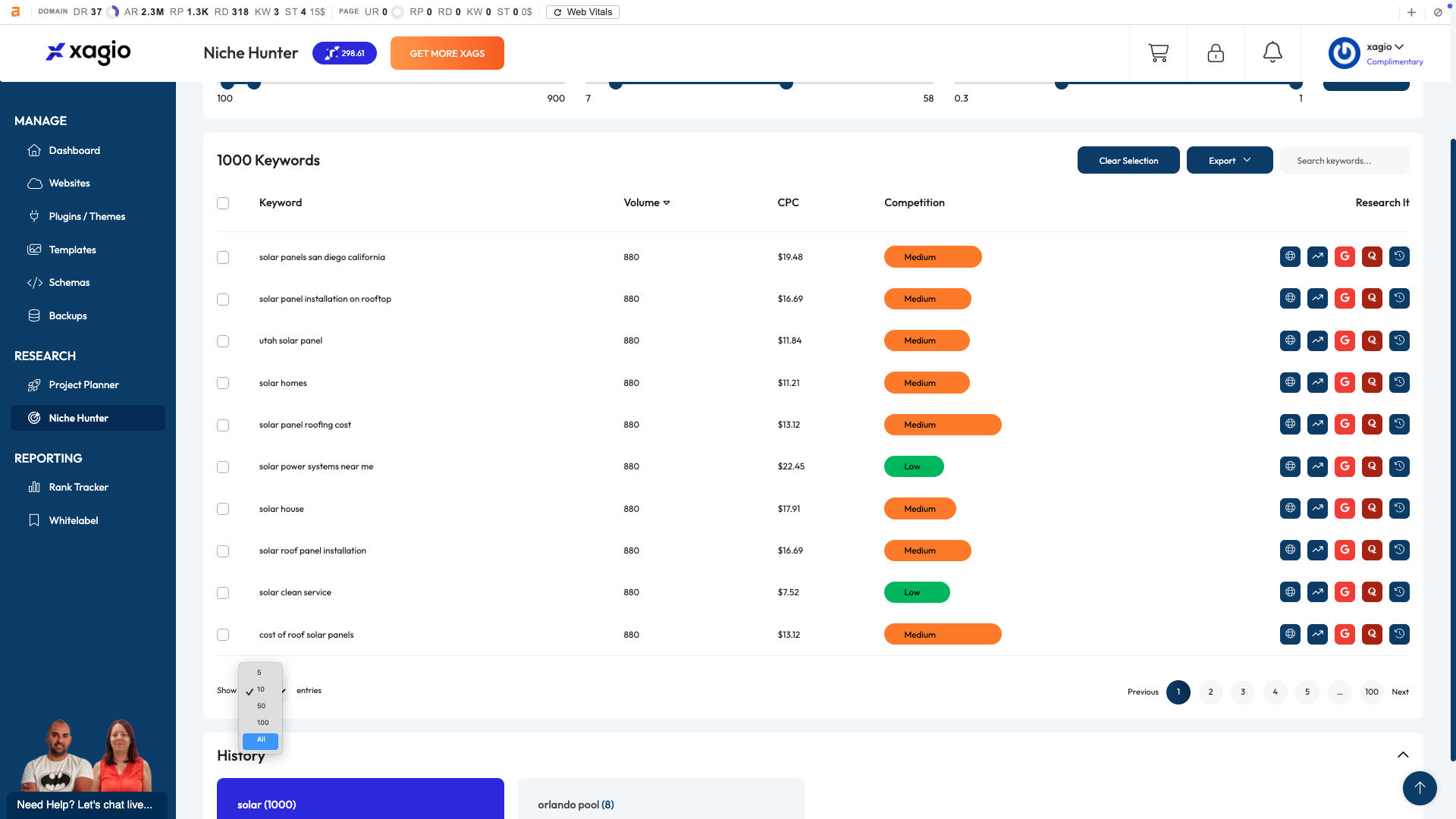The image size is (1456, 819).
Task: Open the notifications bell
Action: [1272, 52]
